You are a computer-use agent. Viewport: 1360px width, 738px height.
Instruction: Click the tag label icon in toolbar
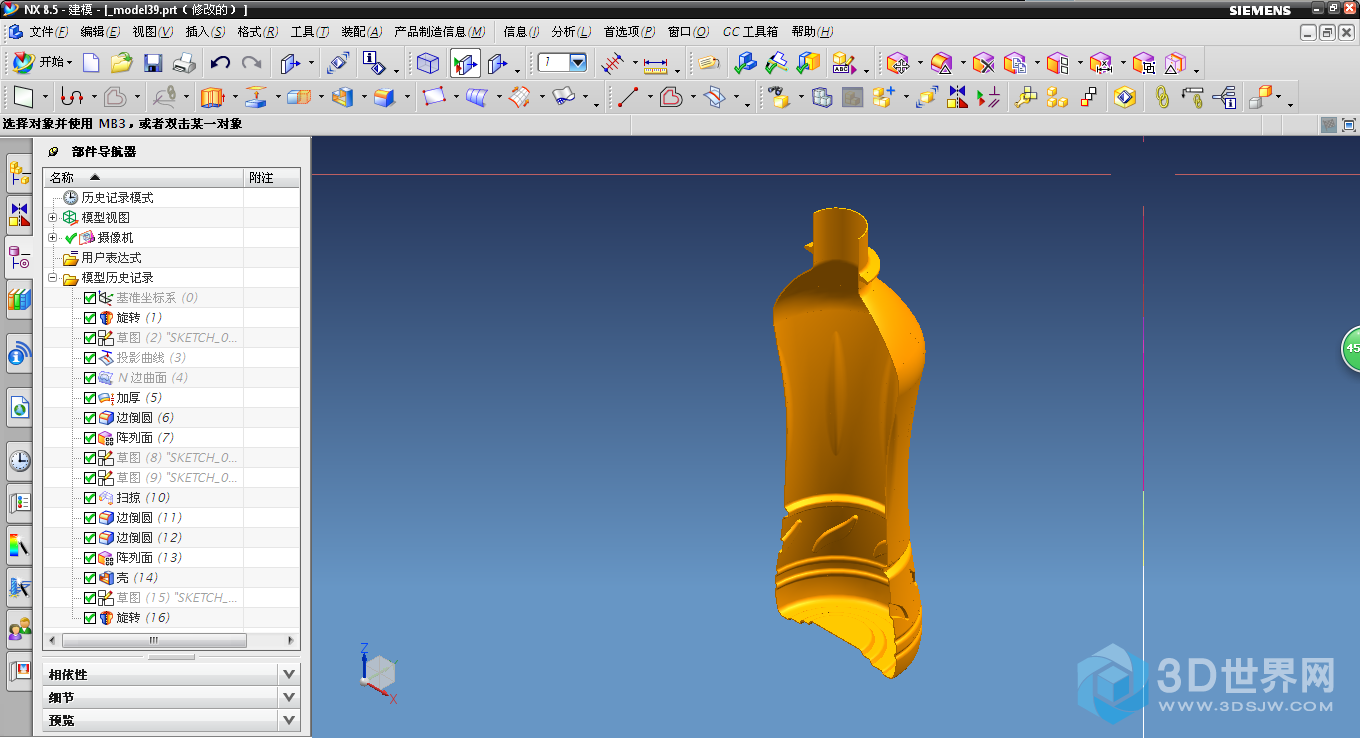coord(709,63)
